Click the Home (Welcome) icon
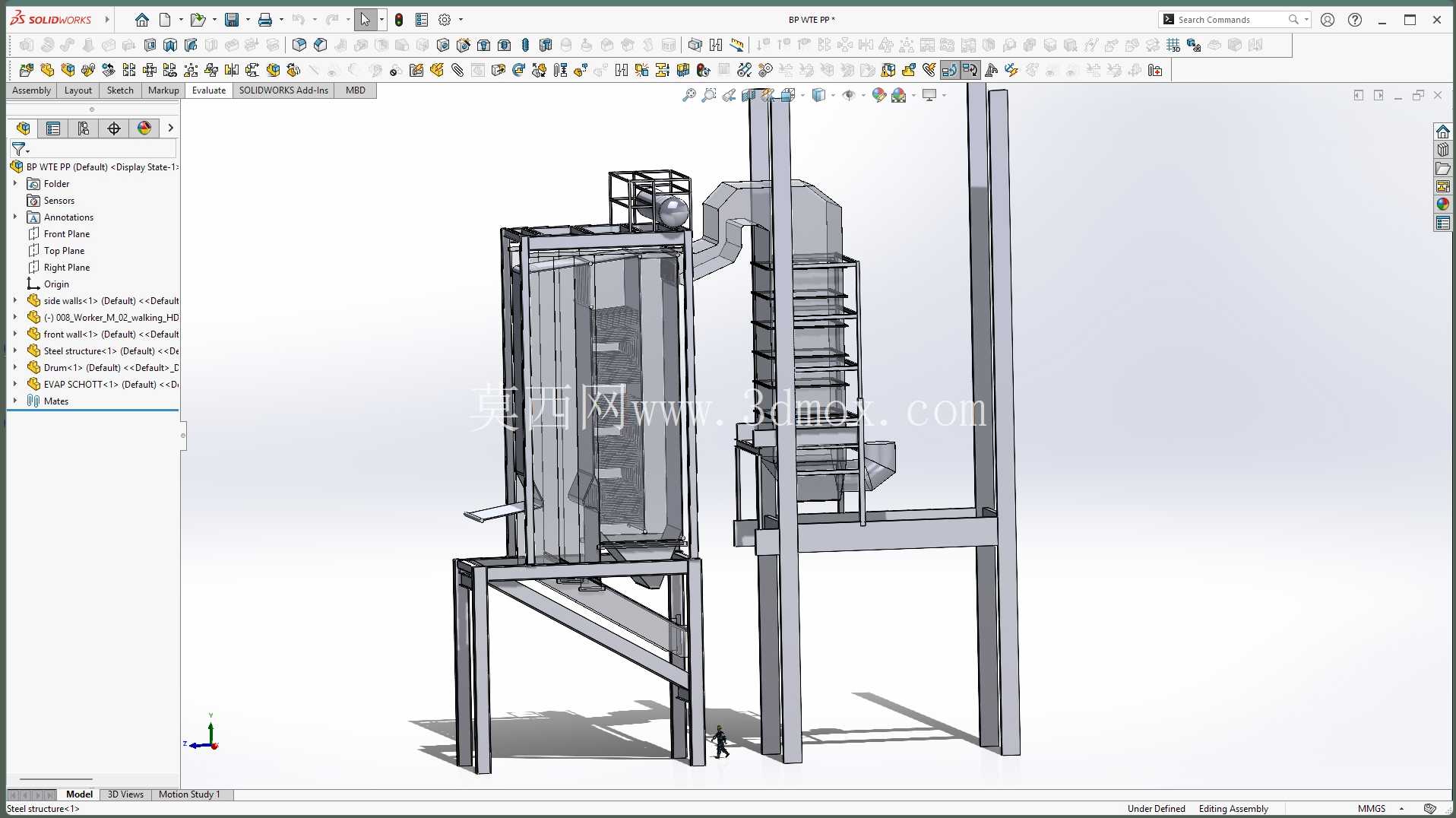1456x818 pixels. point(141,20)
